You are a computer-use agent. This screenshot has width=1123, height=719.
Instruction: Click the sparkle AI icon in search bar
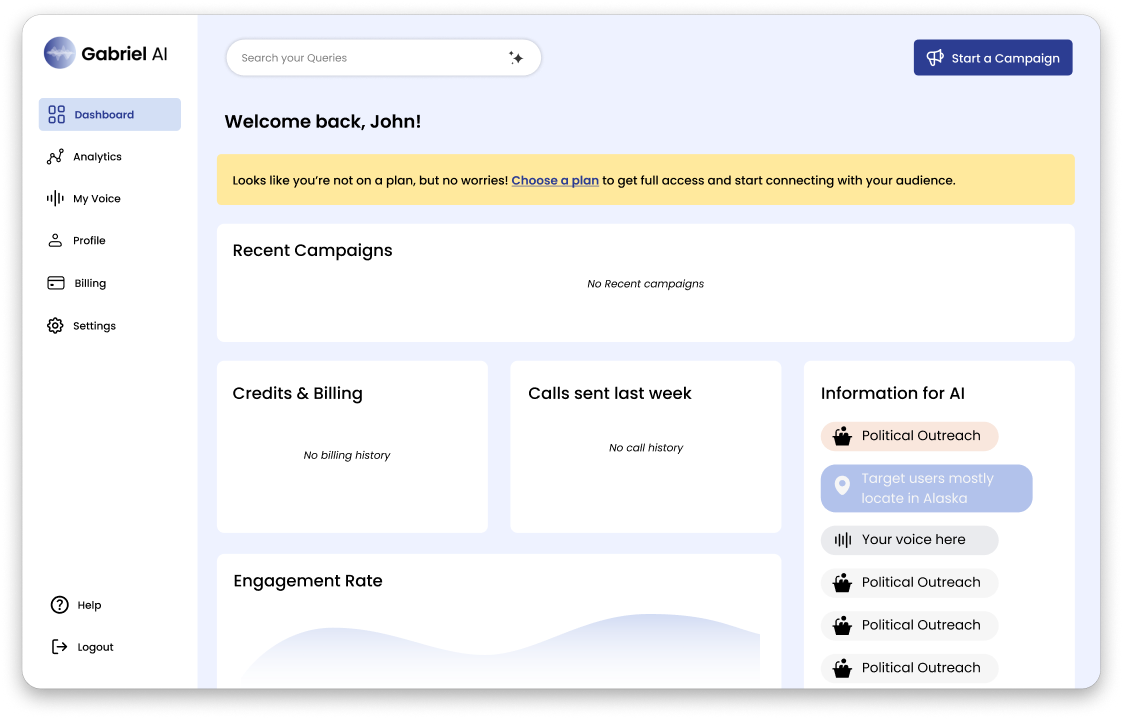(516, 58)
